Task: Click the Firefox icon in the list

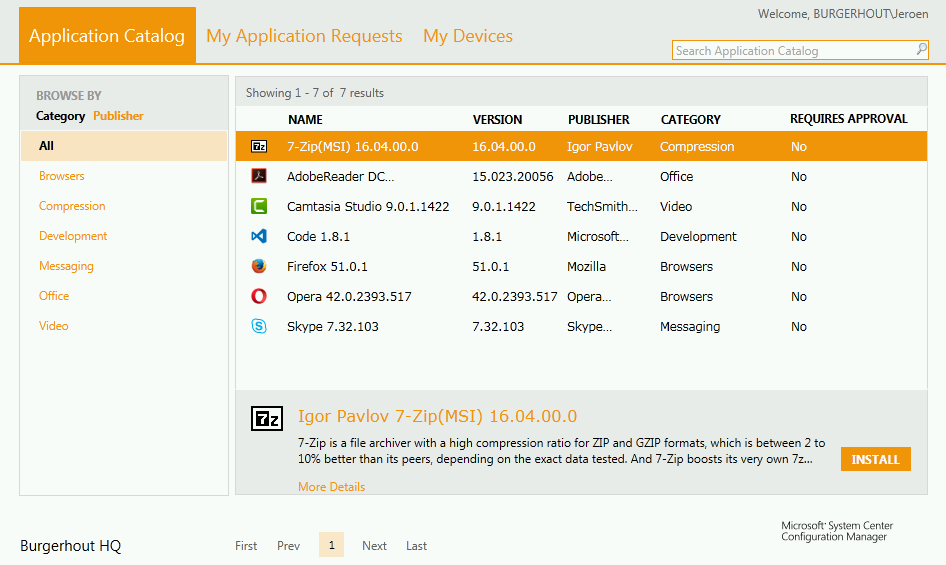Action: pos(259,266)
